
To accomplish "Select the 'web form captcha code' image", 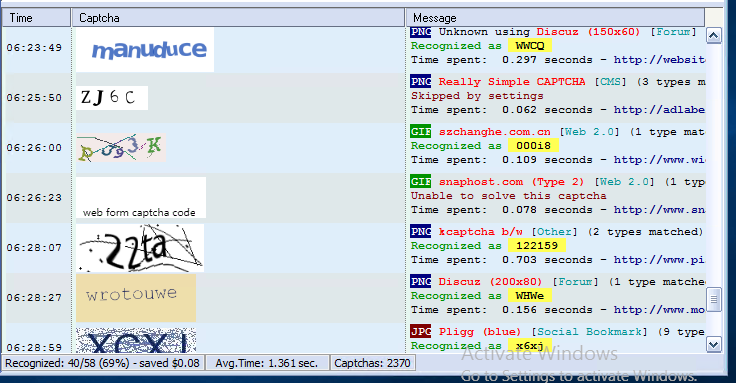I will 141,198.
